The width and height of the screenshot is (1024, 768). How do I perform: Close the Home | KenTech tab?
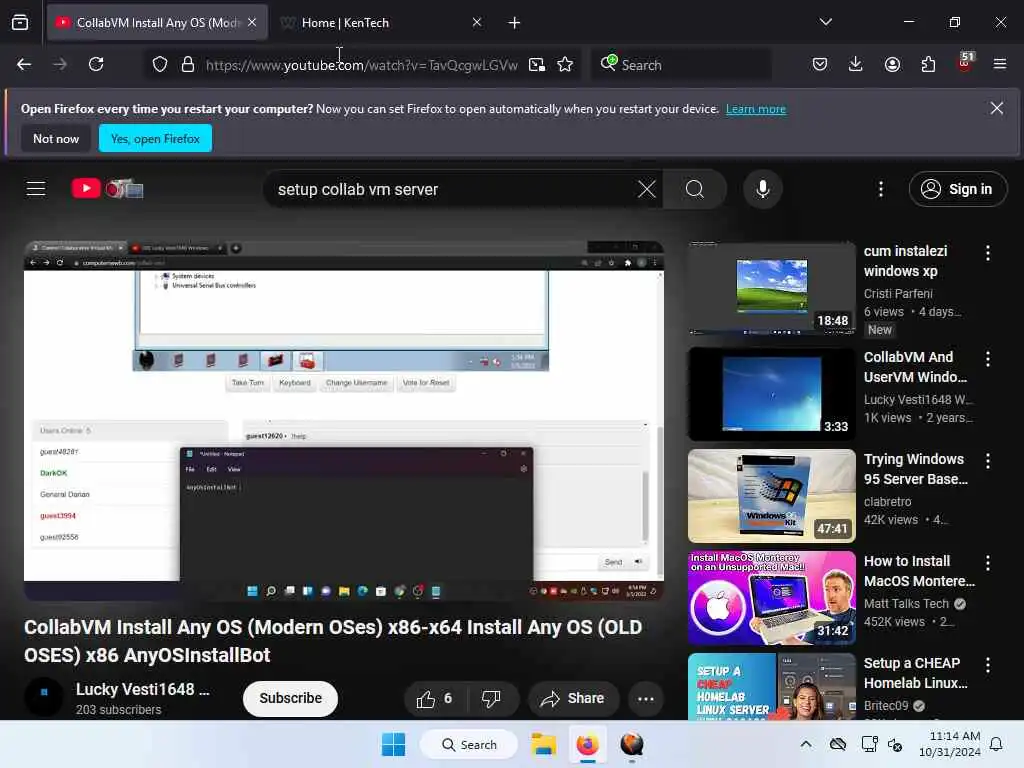pos(477,23)
